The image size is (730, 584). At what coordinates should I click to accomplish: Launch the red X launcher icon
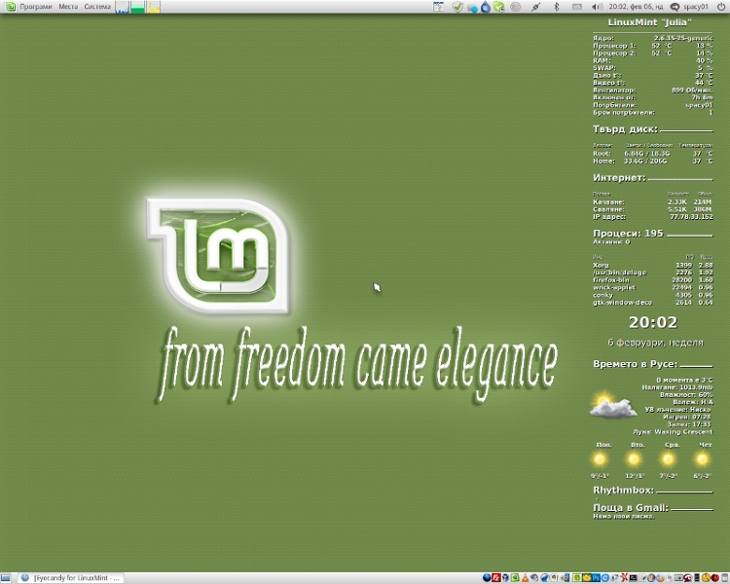tap(624, 578)
